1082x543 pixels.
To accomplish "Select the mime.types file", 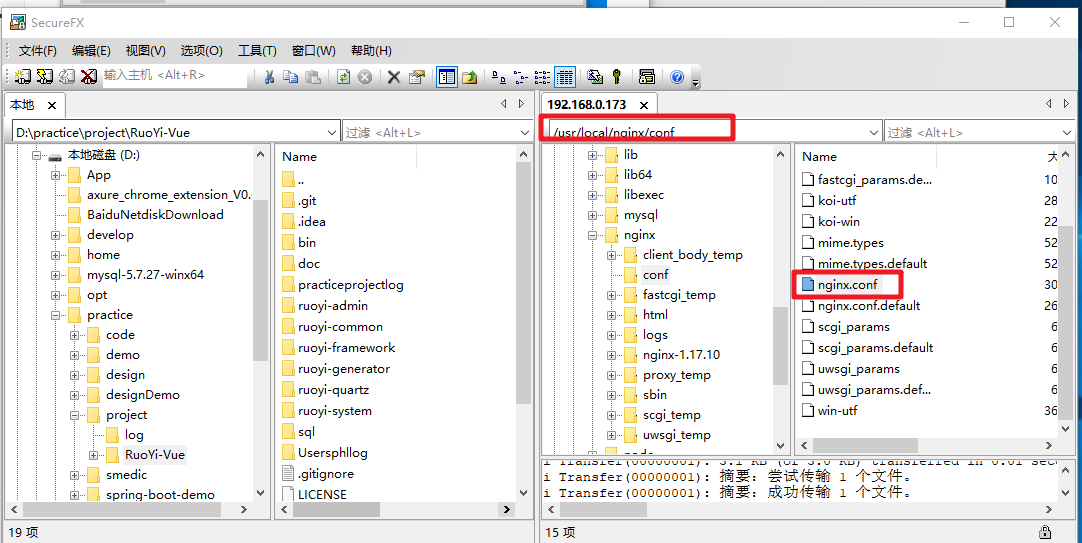I will click(x=850, y=243).
